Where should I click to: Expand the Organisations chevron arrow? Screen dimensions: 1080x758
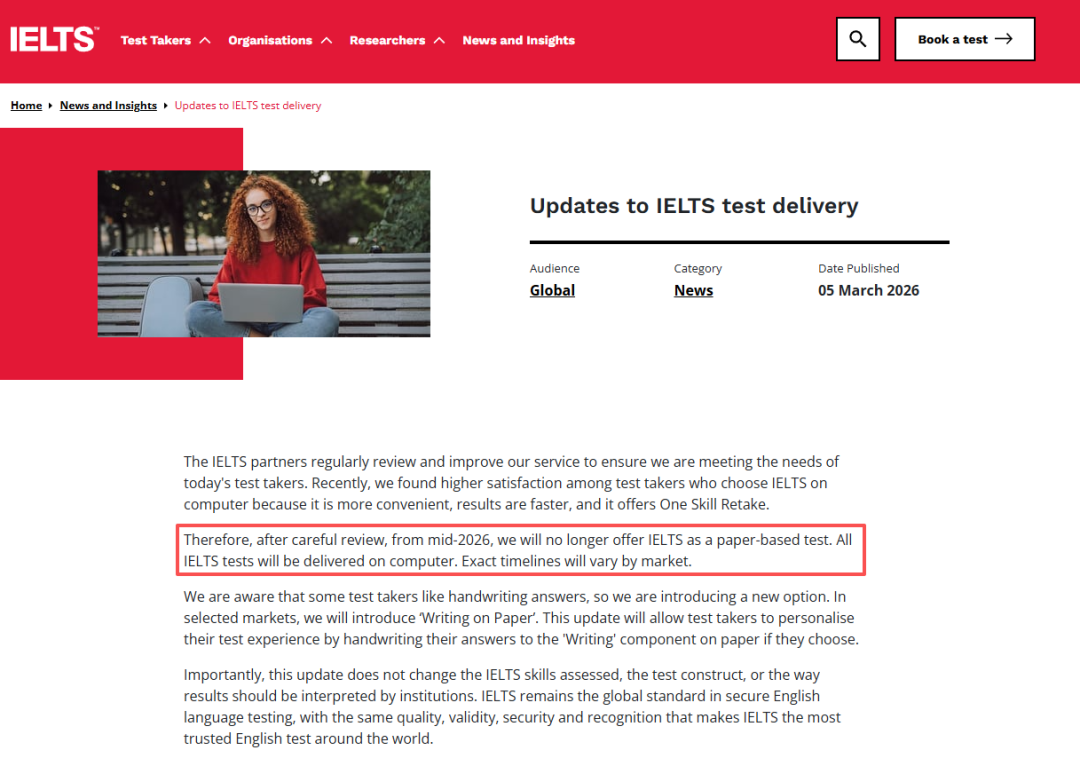click(x=326, y=41)
